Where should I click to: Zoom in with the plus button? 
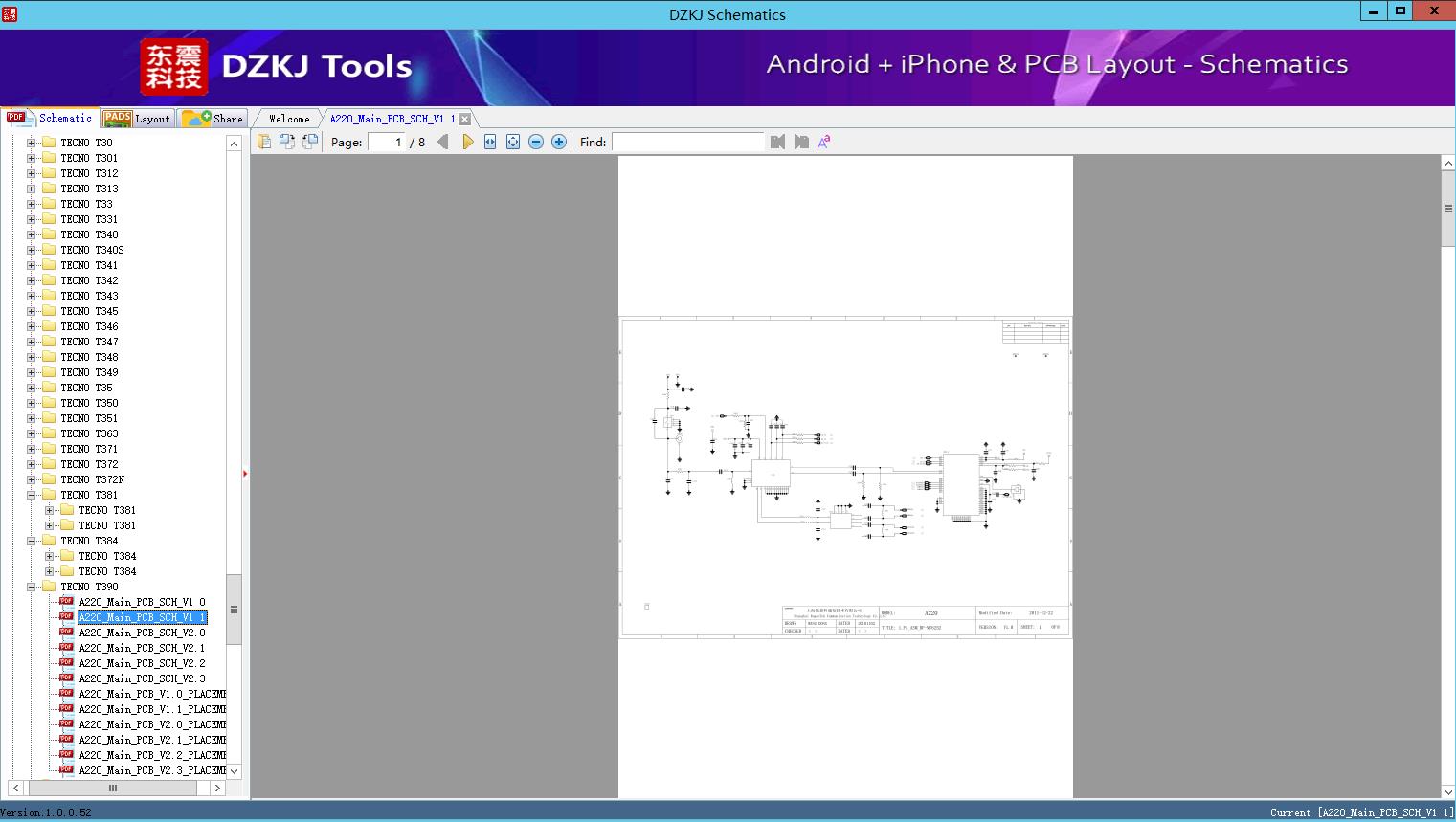pyautogui.click(x=559, y=142)
